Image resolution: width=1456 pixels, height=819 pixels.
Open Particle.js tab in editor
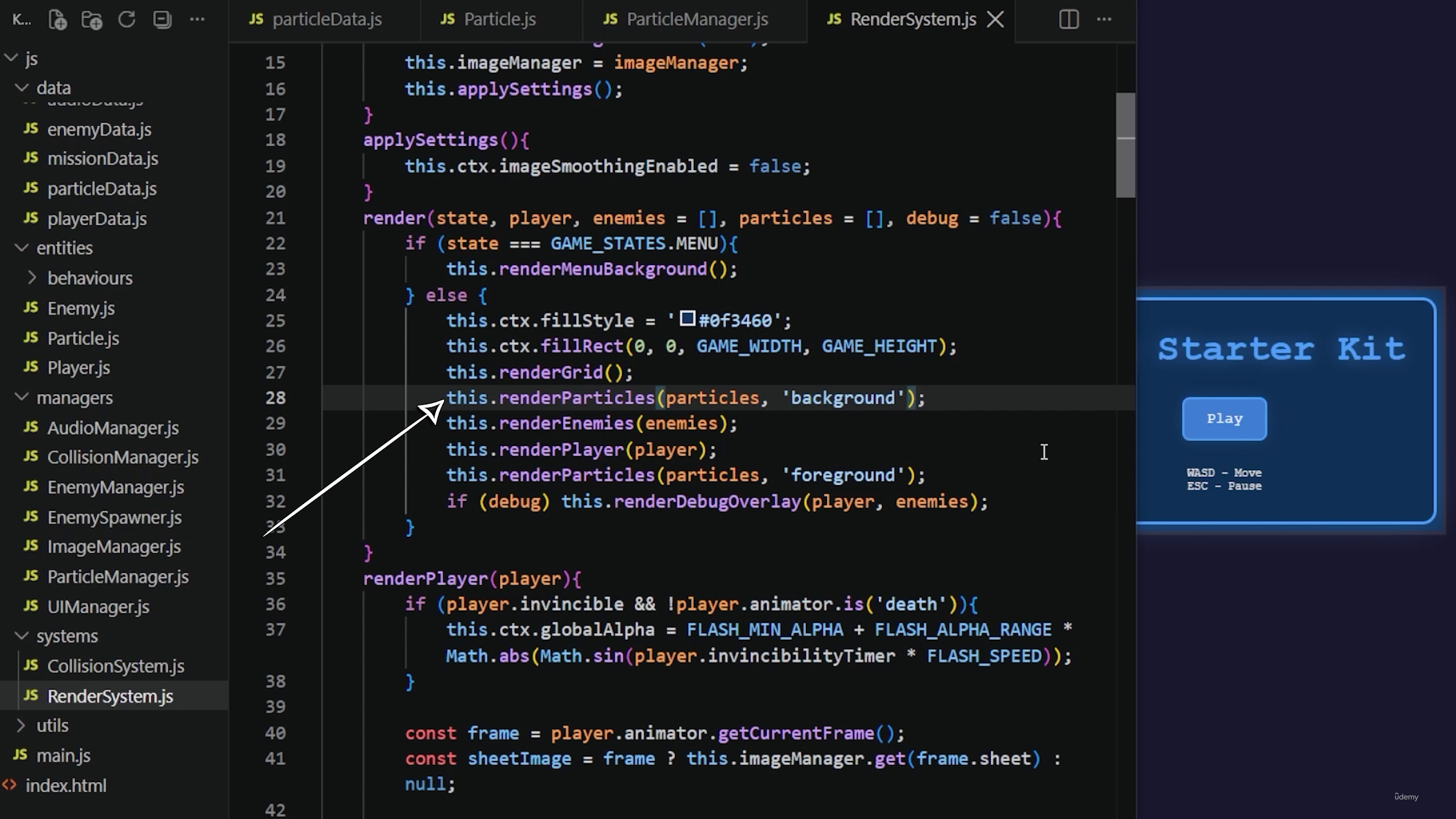click(x=500, y=19)
